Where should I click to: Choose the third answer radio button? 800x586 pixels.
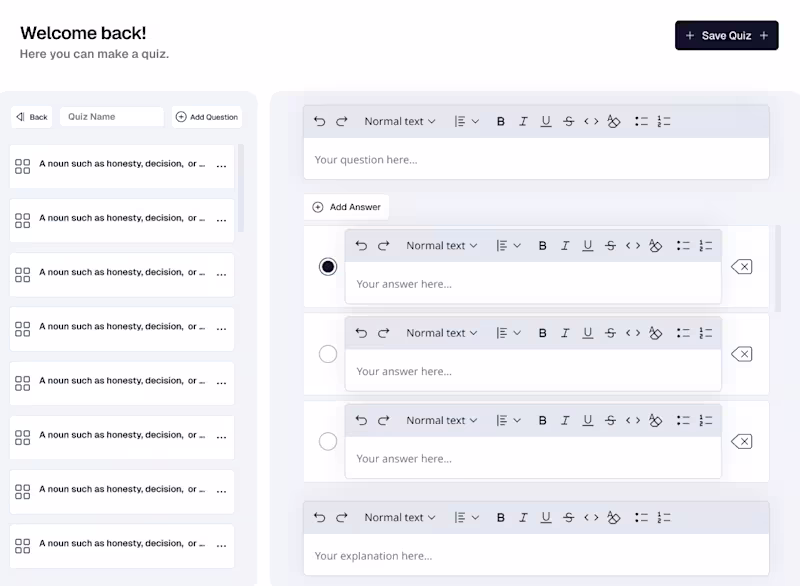[x=328, y=441]
